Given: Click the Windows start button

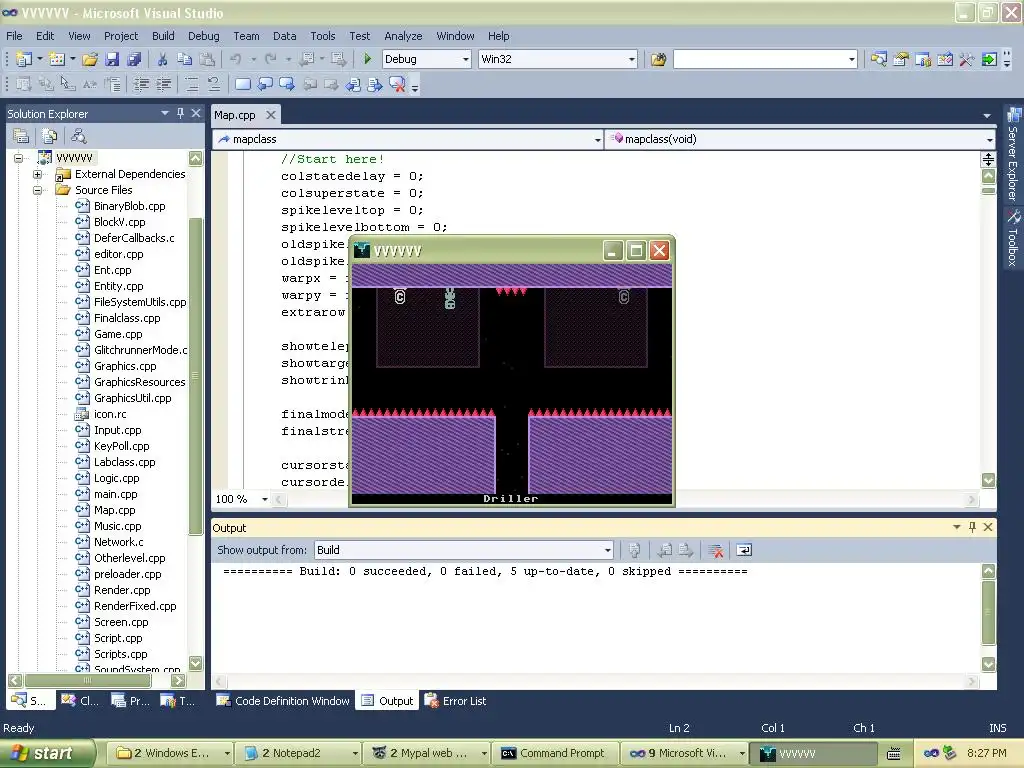Looking at the screenshot, I should click(x=47, y=753).
